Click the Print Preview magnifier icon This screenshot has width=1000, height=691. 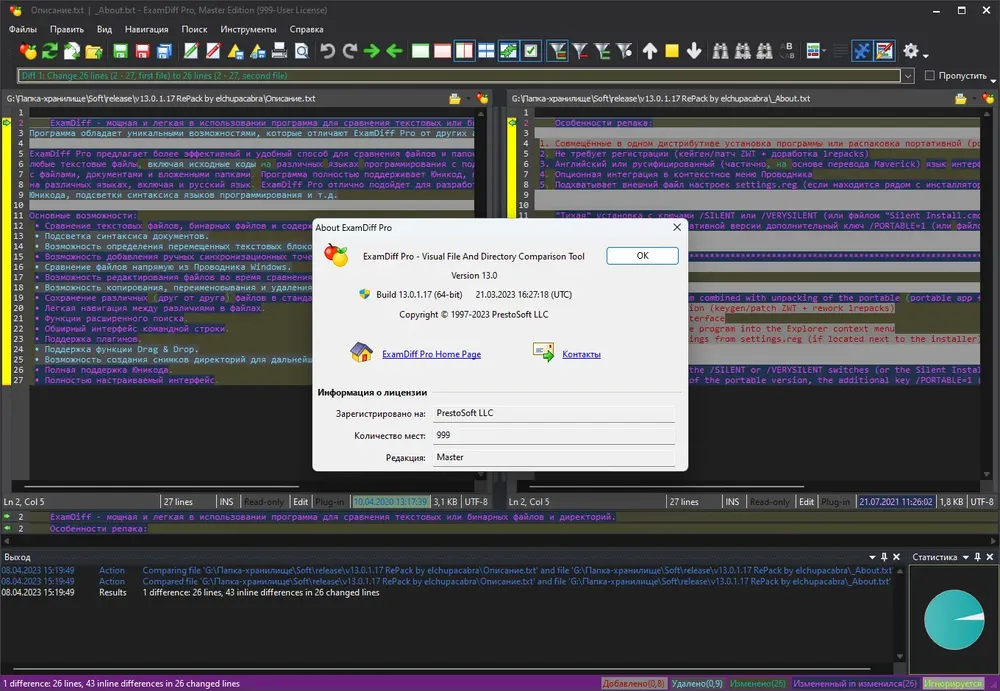(x=302, y=51)
